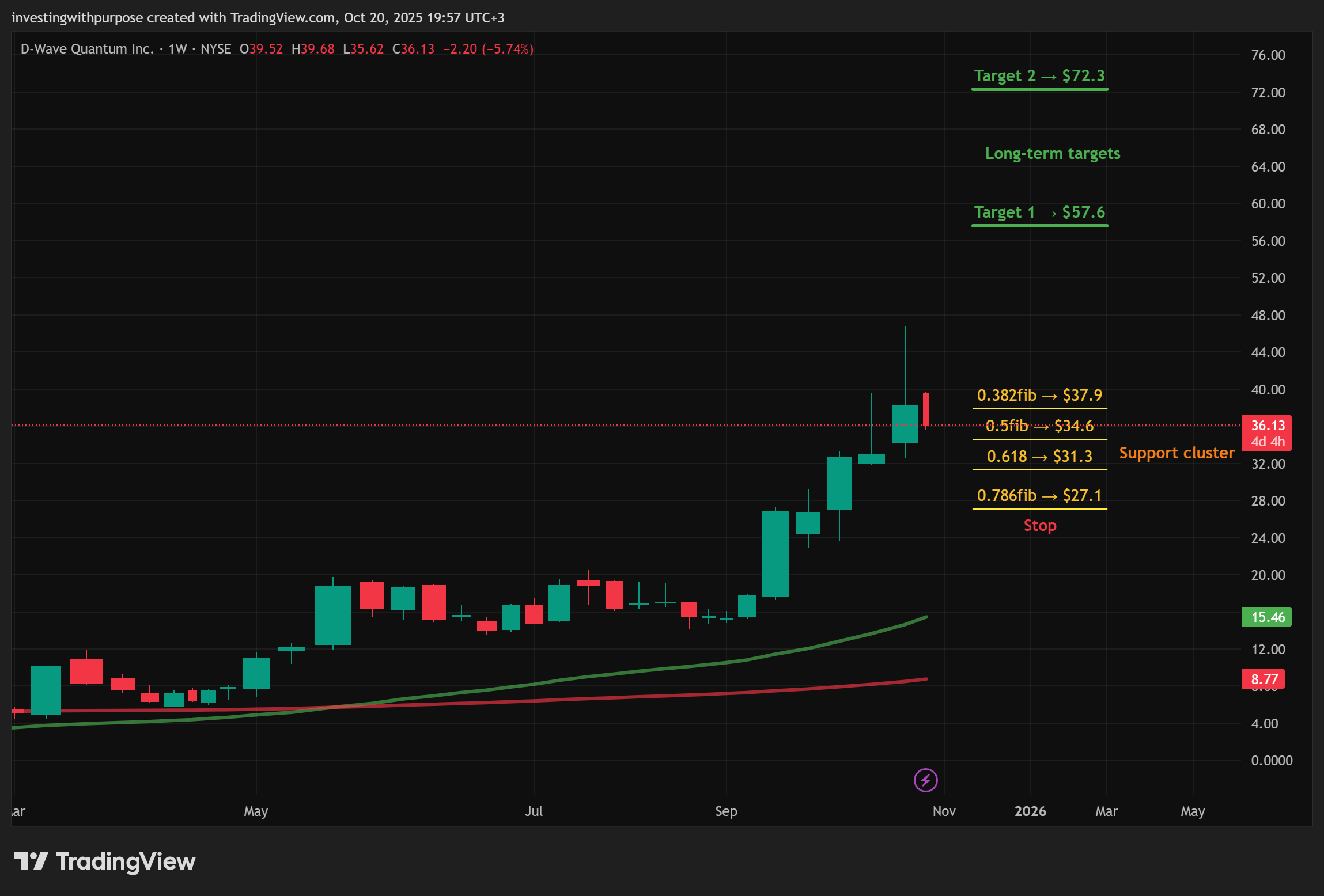Screen dimensions: 1324x896
Task: Click the Long-term targets text label
Action: tap(1052, 154)
